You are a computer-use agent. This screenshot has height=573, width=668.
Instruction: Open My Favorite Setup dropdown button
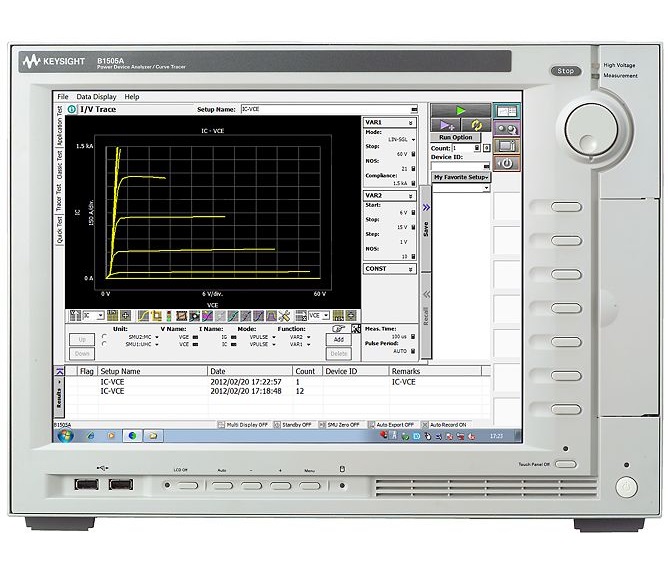coord(461,177)
